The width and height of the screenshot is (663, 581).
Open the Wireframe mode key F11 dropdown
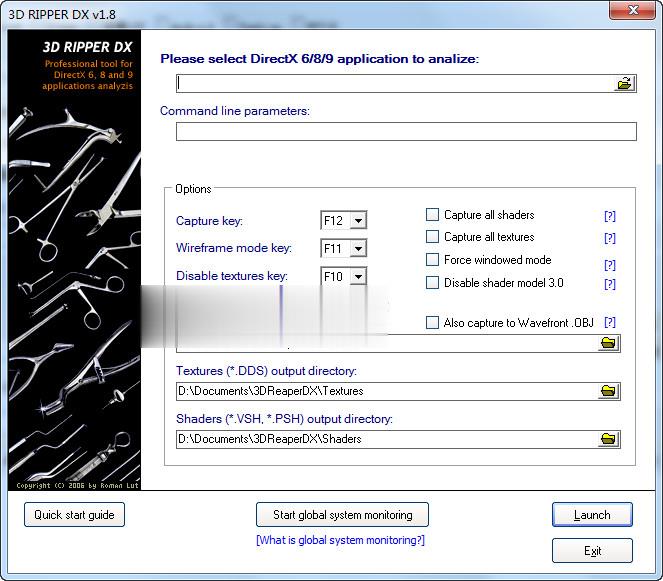[358, 248]
